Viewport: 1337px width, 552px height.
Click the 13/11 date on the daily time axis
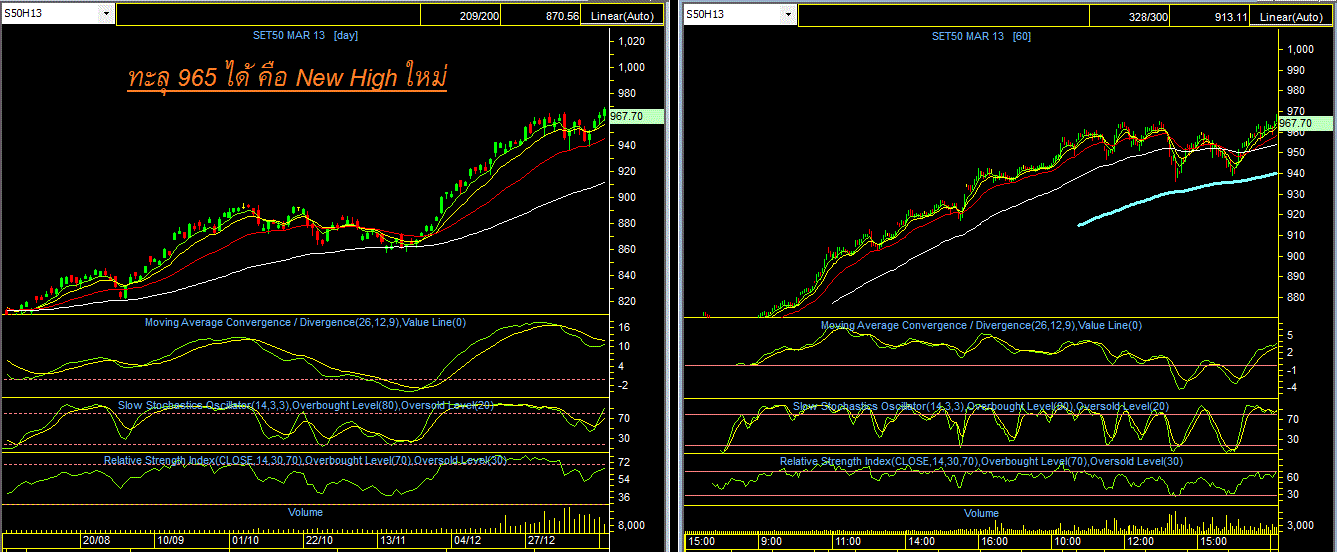tap(393, 540)
